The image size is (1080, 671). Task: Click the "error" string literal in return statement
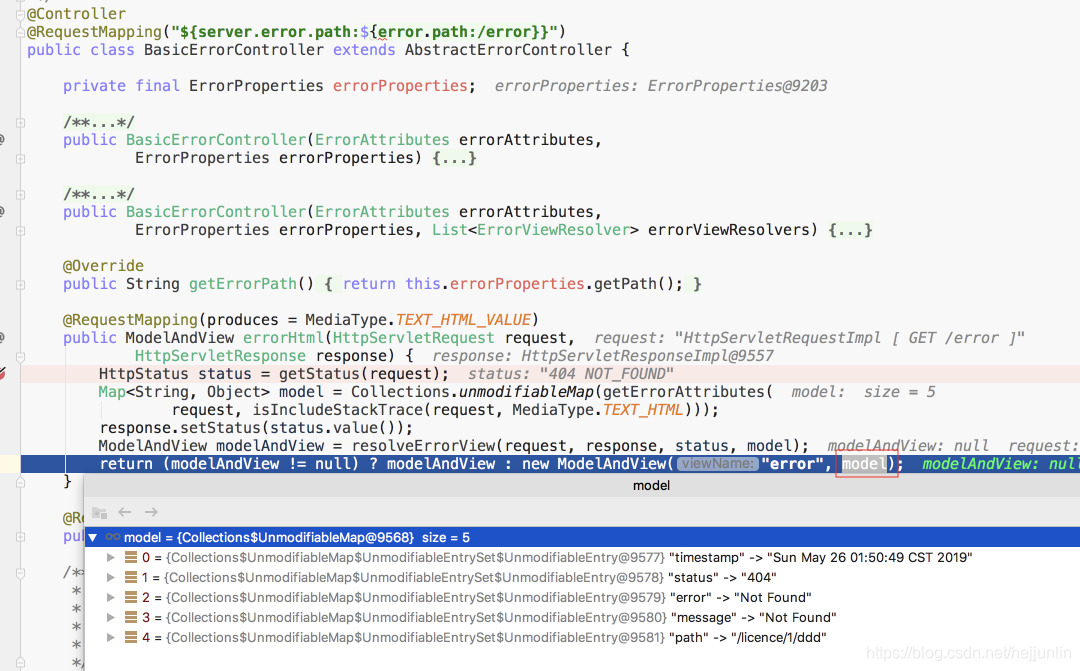791,464
